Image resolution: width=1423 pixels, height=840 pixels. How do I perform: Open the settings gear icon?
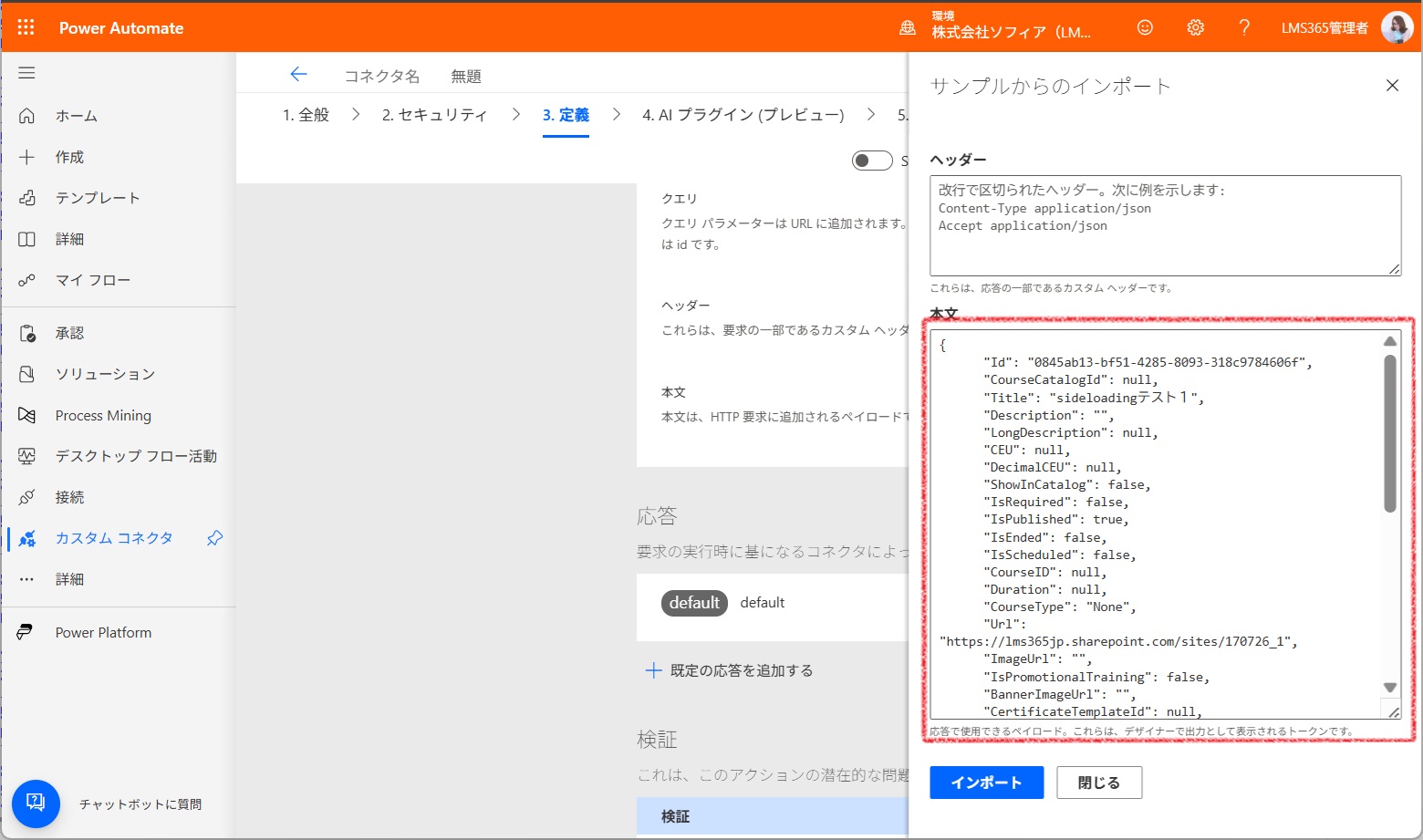pos(1195,27)
